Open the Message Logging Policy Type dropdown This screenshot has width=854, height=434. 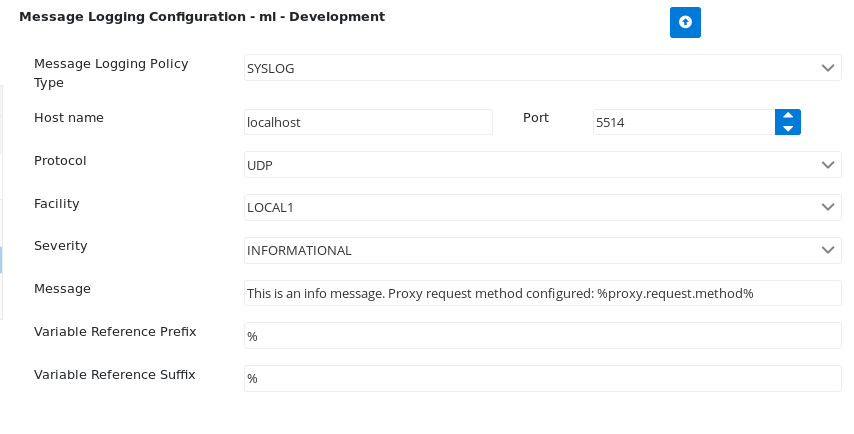pos(542,68)
